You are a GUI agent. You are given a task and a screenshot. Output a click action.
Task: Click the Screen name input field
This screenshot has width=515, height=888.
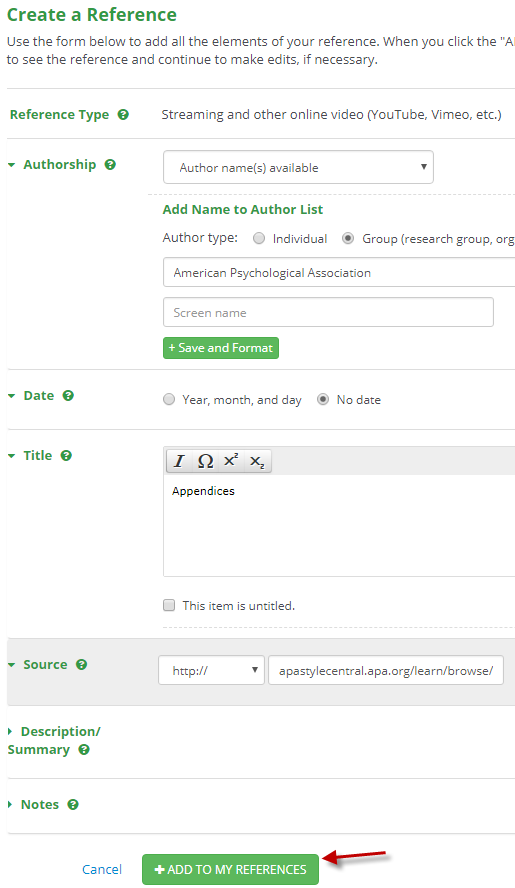pos(328,312)
